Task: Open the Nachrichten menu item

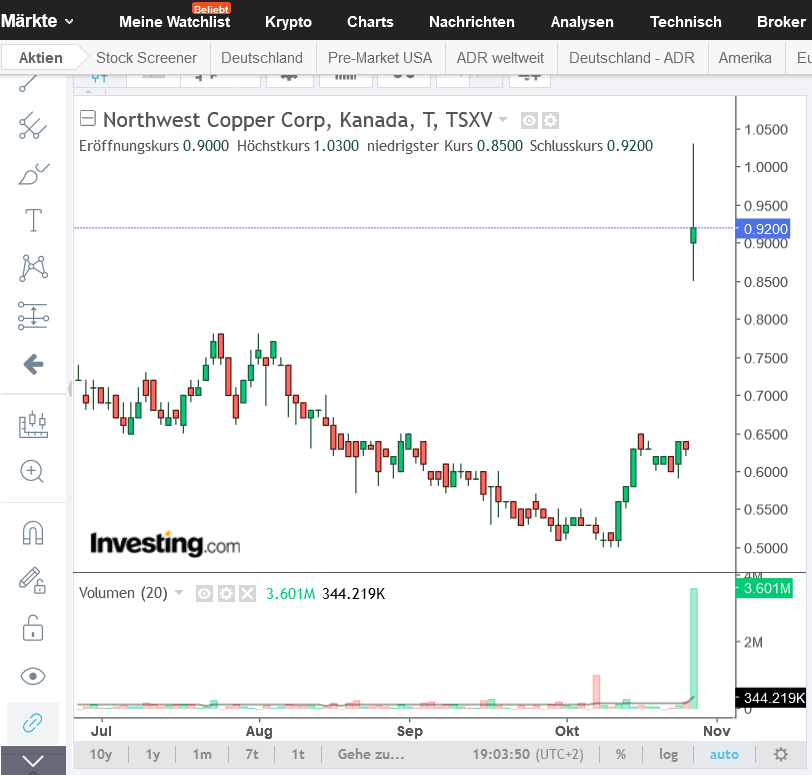Action: point(472,22)
